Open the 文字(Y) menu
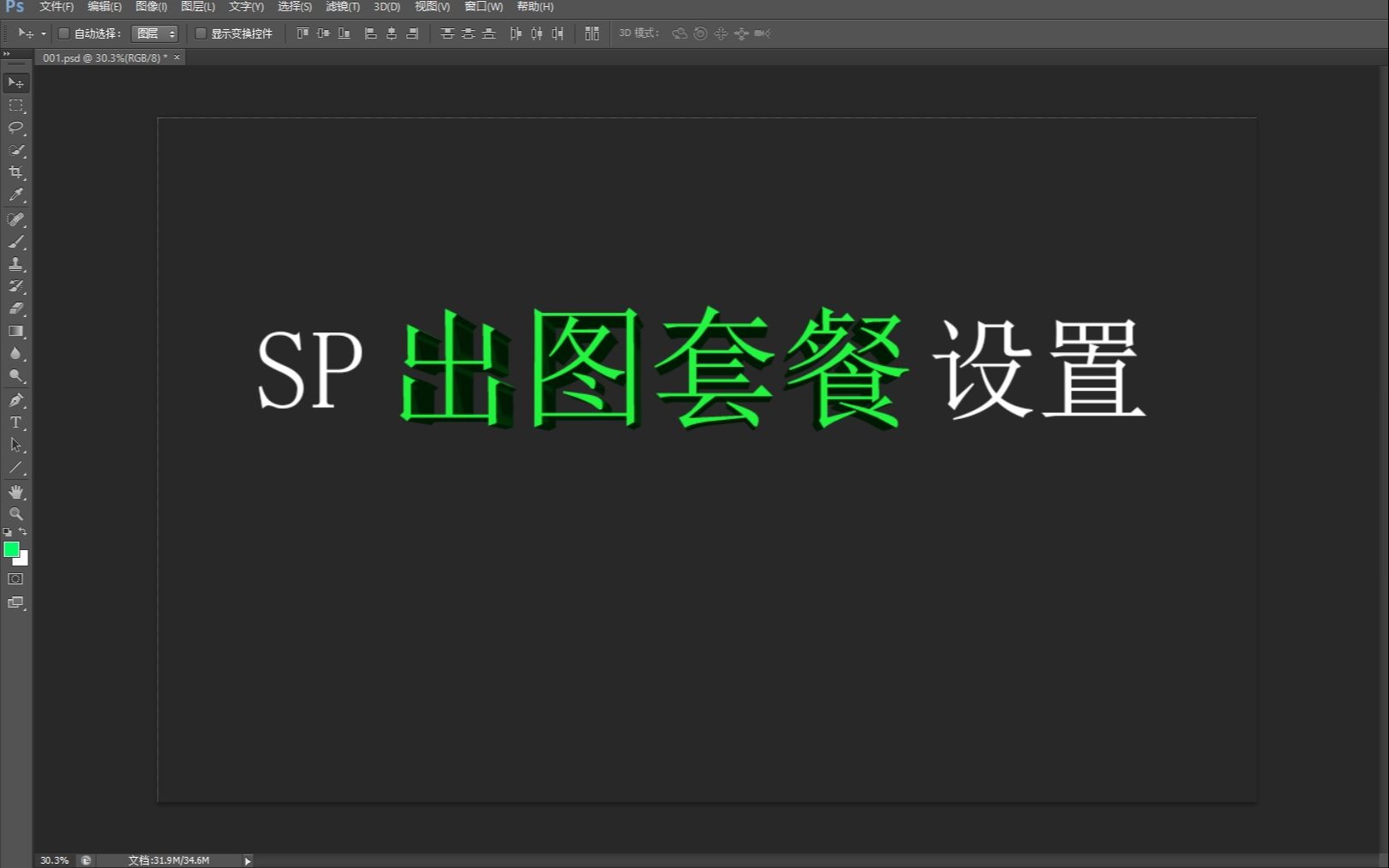This screenshot has height=868, width=1389. click(246, 7)
